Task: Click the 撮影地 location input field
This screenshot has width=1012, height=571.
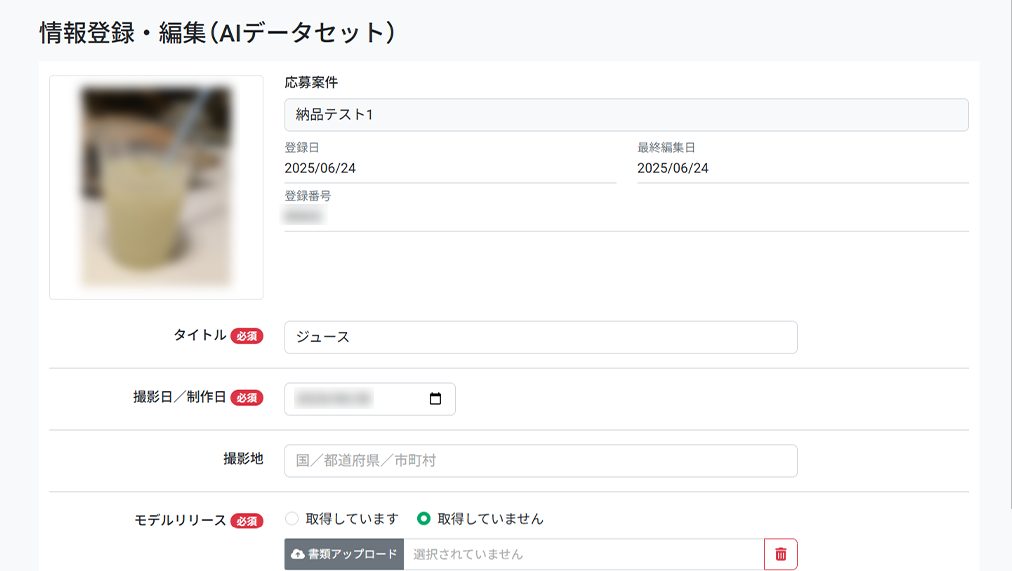Action: coord(541,461)
